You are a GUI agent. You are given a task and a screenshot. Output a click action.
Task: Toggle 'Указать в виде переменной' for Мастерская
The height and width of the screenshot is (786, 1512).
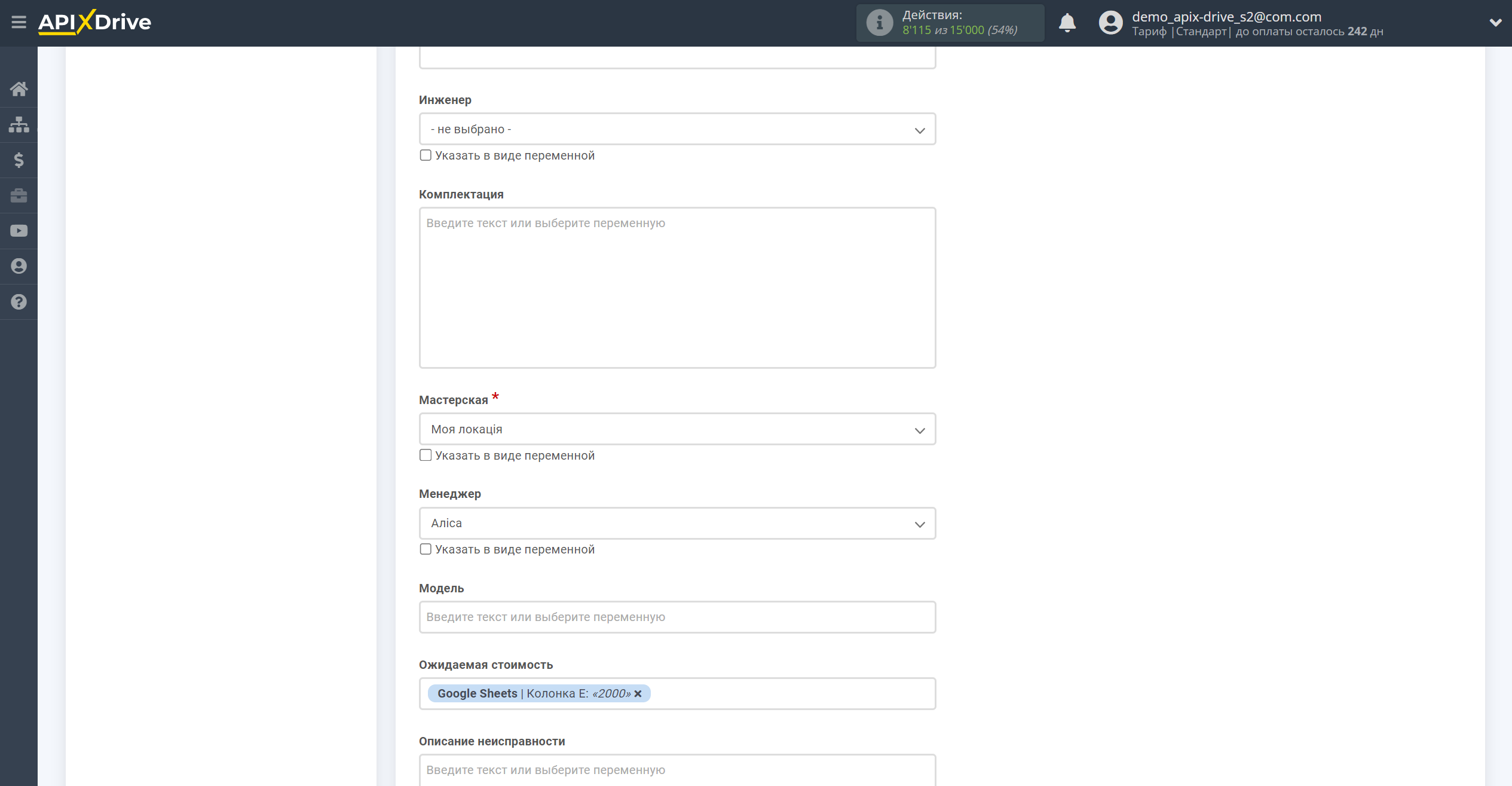point(425,454)
